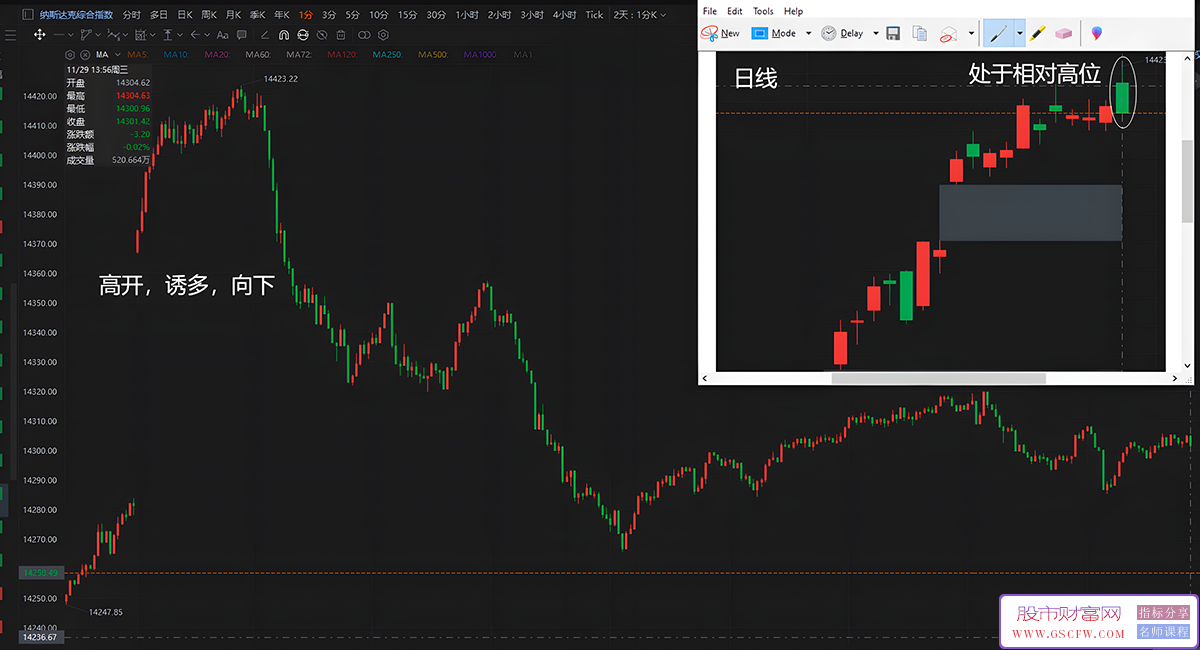Screen dimensions: 1200x650
Task: Expand the Delay dropdown arrow
Action: coord(876,33)
